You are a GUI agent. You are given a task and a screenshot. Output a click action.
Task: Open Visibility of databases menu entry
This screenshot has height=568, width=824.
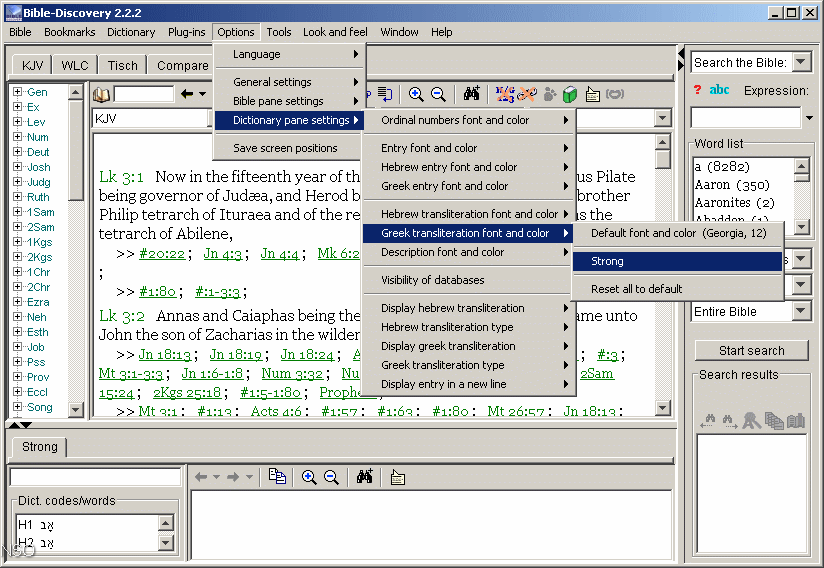point(468,280)
